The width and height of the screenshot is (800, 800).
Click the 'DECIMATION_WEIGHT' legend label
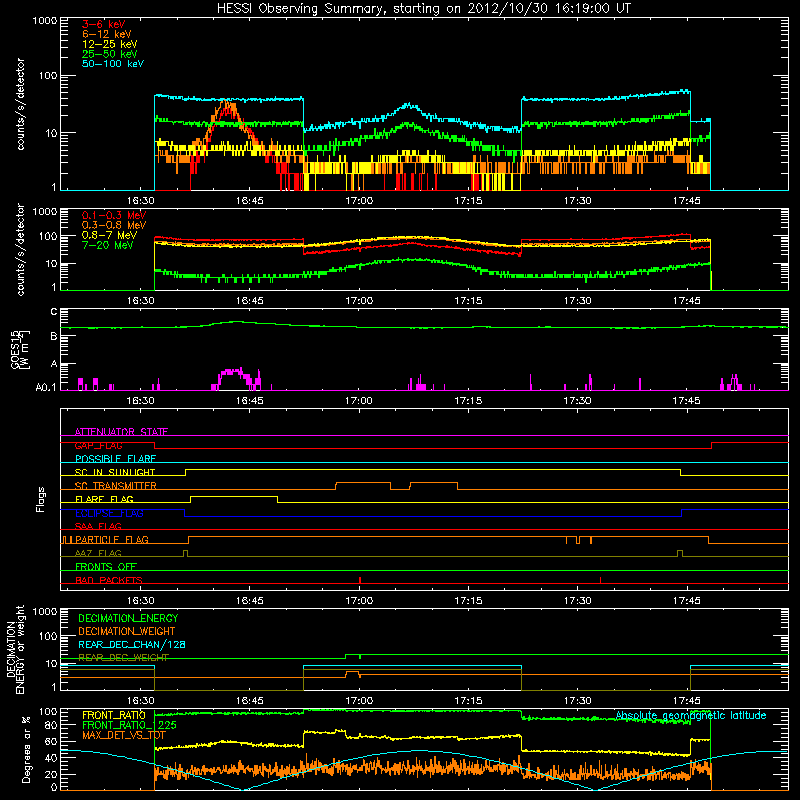tap(127, 631)
